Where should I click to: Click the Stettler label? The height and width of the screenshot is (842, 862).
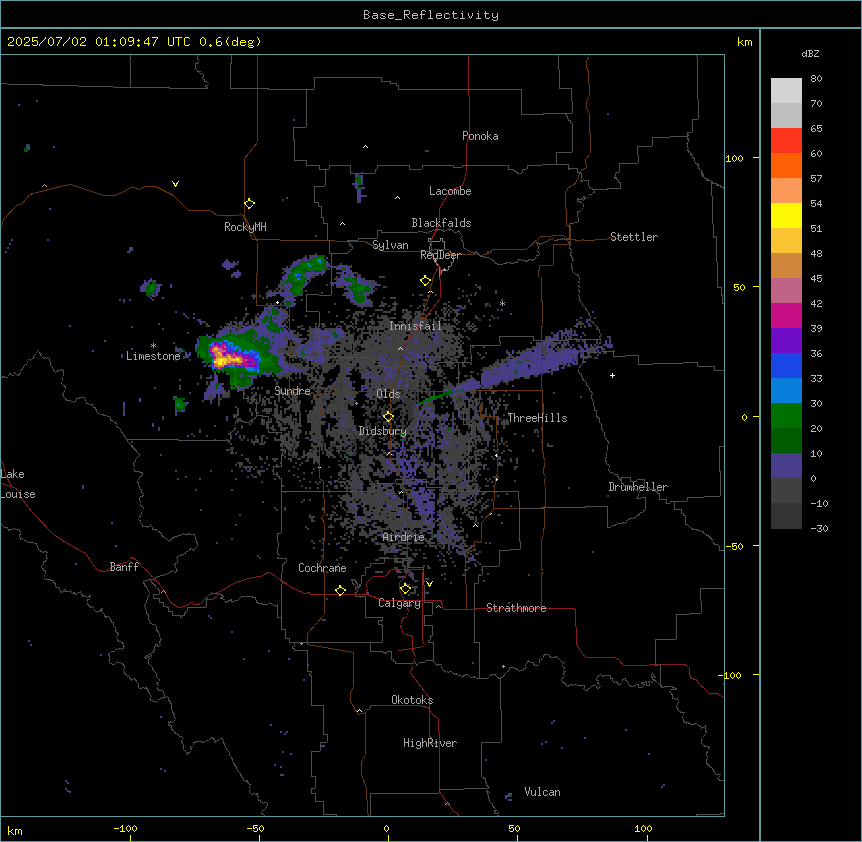click(x=634, y=237)
